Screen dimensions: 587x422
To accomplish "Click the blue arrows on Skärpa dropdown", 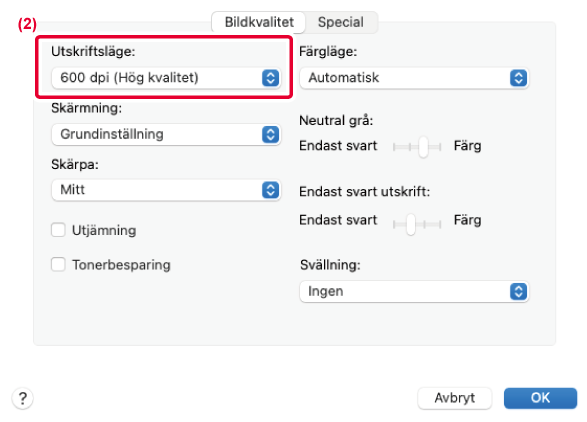I will 270,190.
